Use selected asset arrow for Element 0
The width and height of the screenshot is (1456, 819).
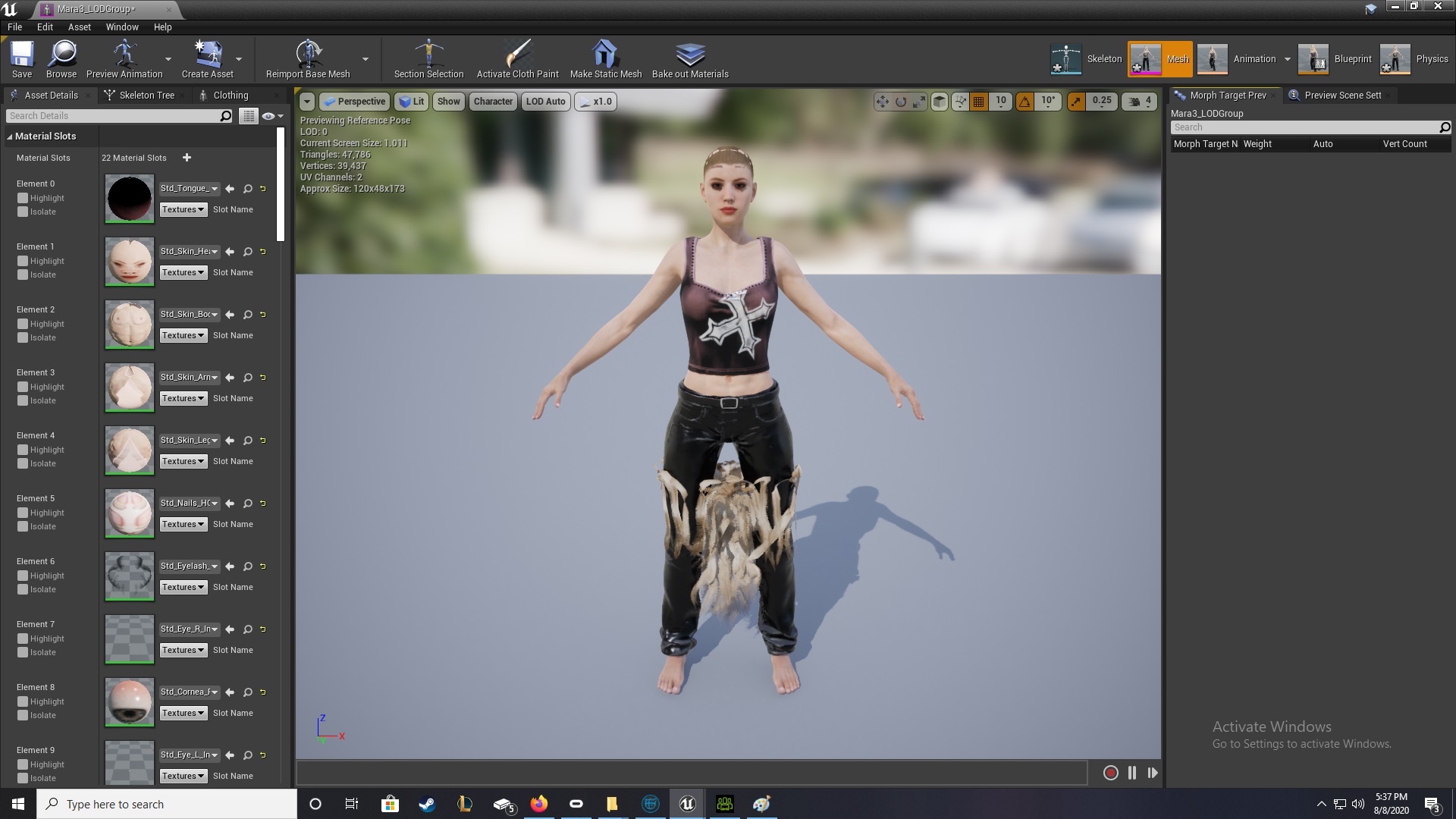[x=230, y=189]
